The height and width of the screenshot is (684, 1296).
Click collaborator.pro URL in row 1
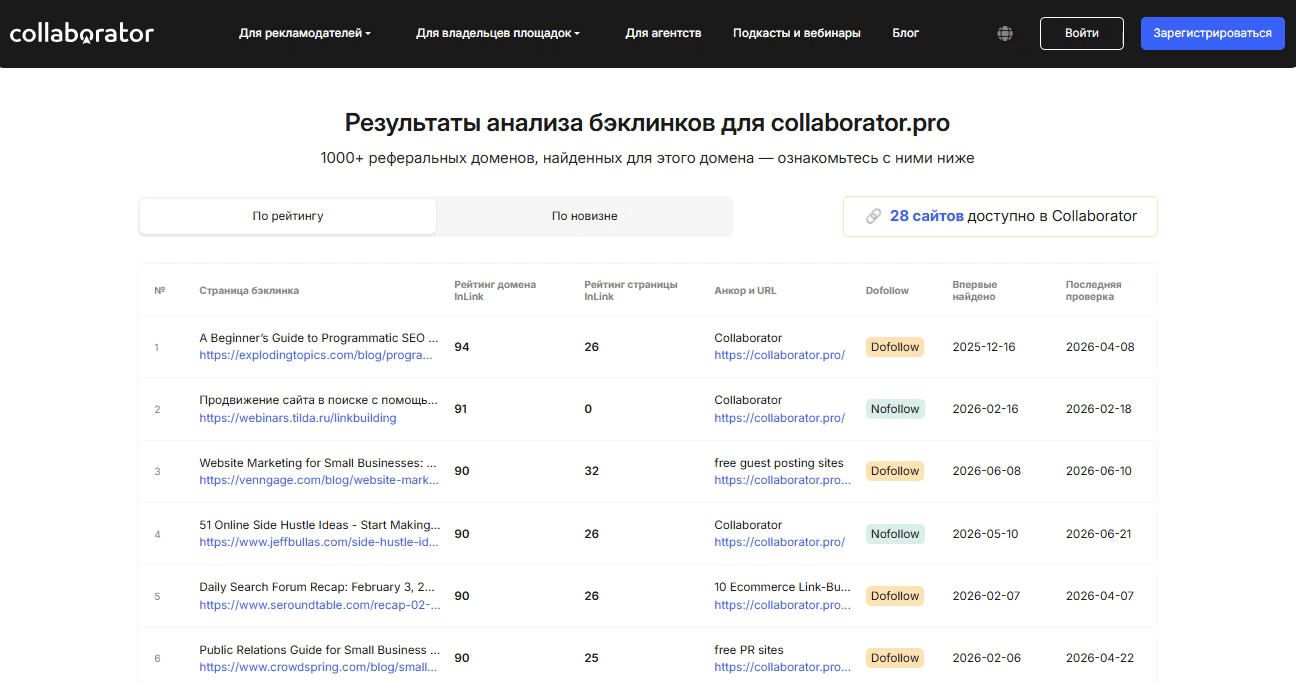[x=780, y=355]
